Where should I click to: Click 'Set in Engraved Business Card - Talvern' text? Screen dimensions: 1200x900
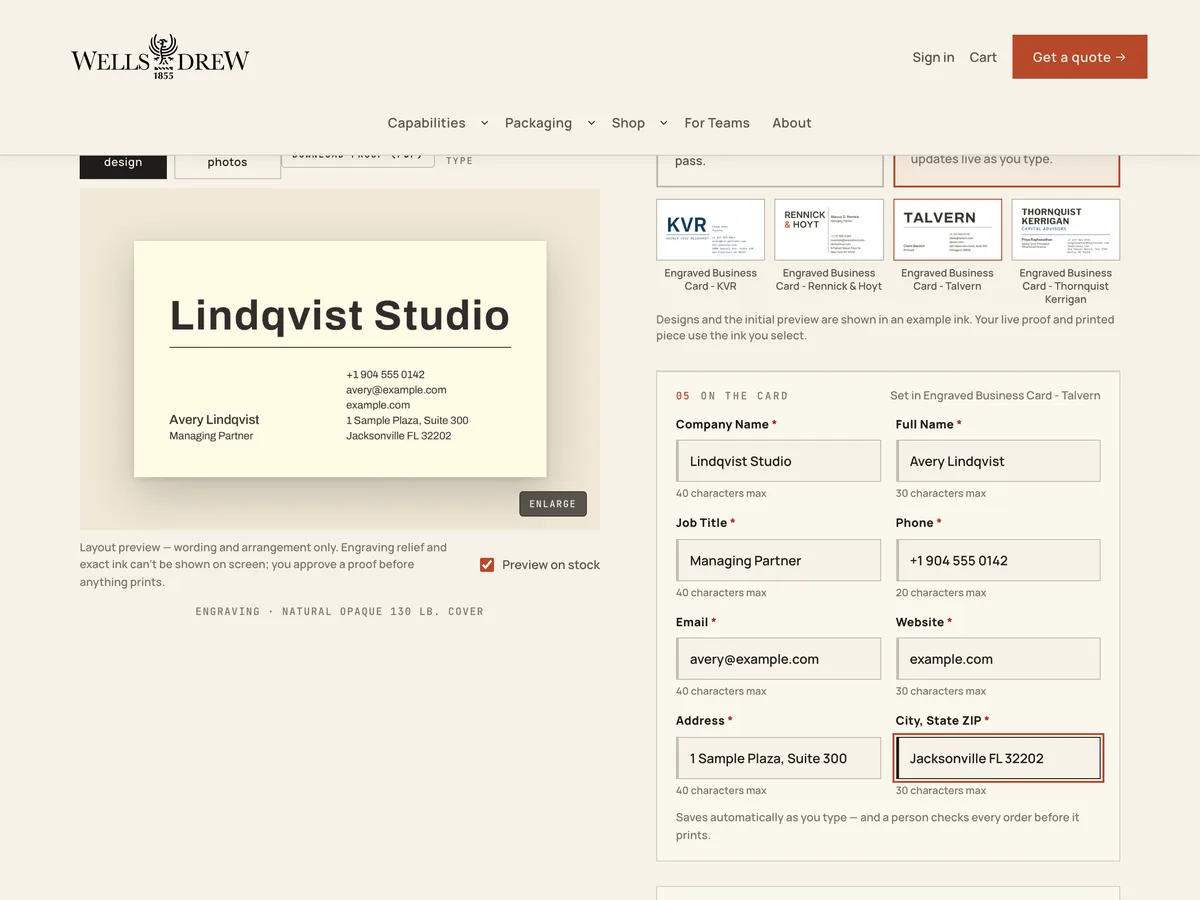point(995,395)
